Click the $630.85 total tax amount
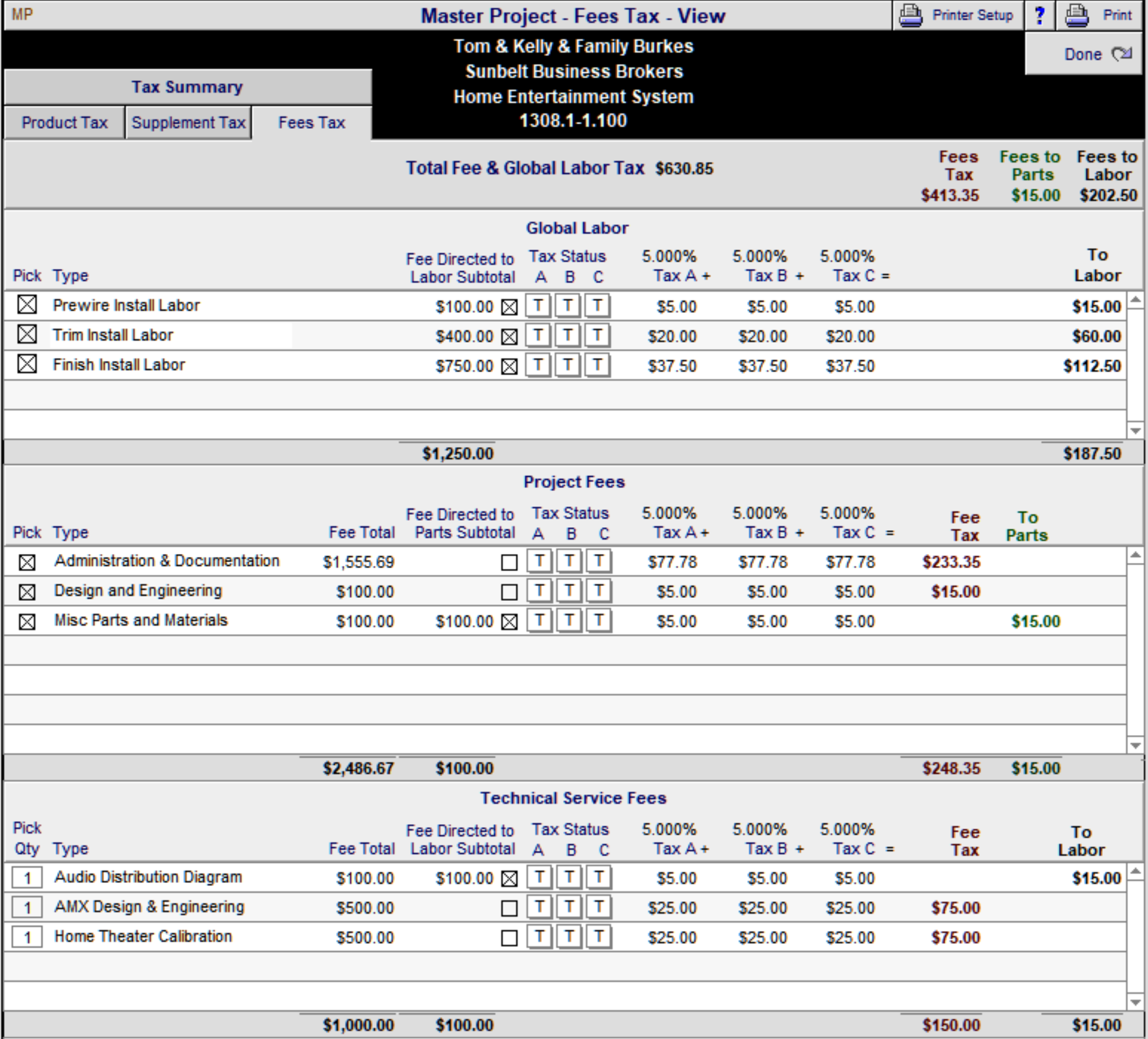Screen dimensions: 1148x1039 click(684, 169)
